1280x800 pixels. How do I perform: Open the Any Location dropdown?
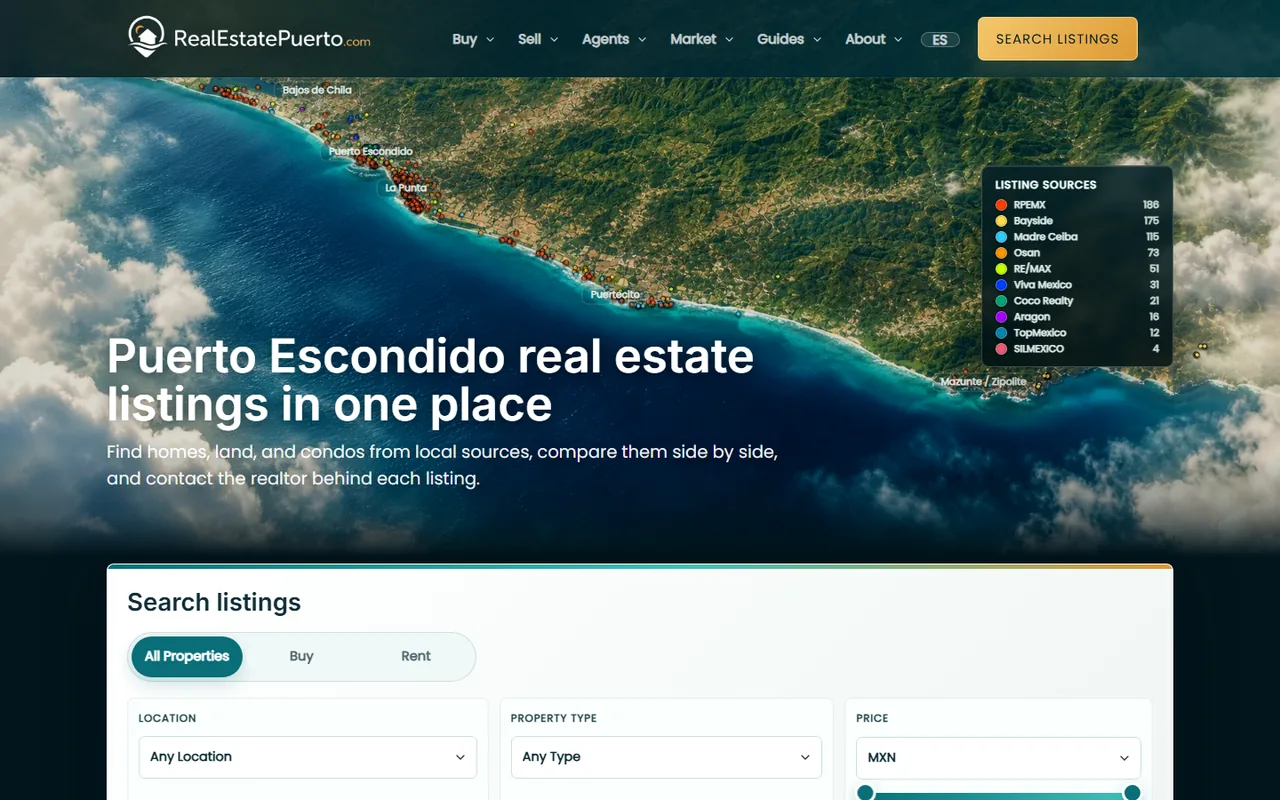308,757
